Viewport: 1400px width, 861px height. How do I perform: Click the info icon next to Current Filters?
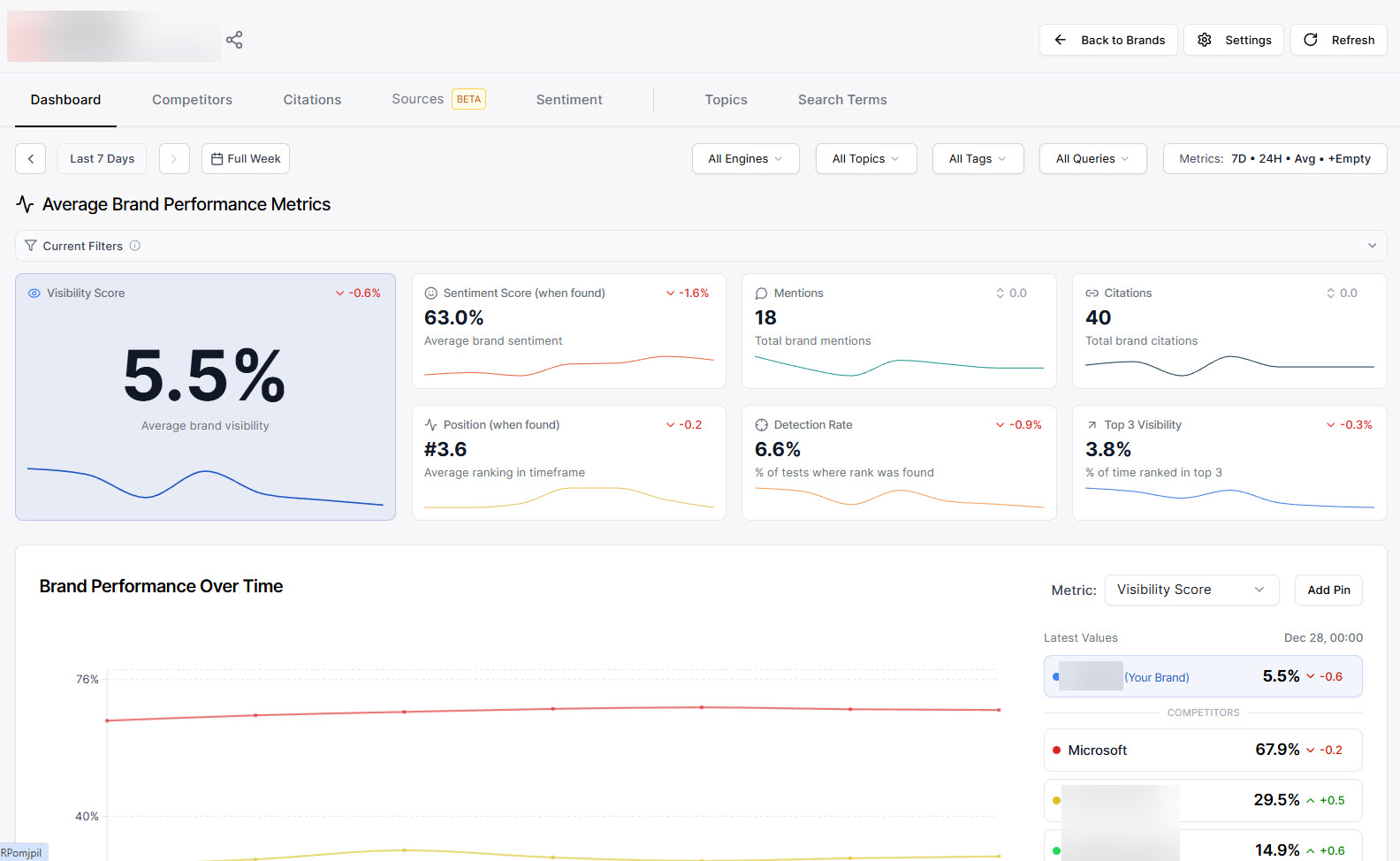coord(135,246)
